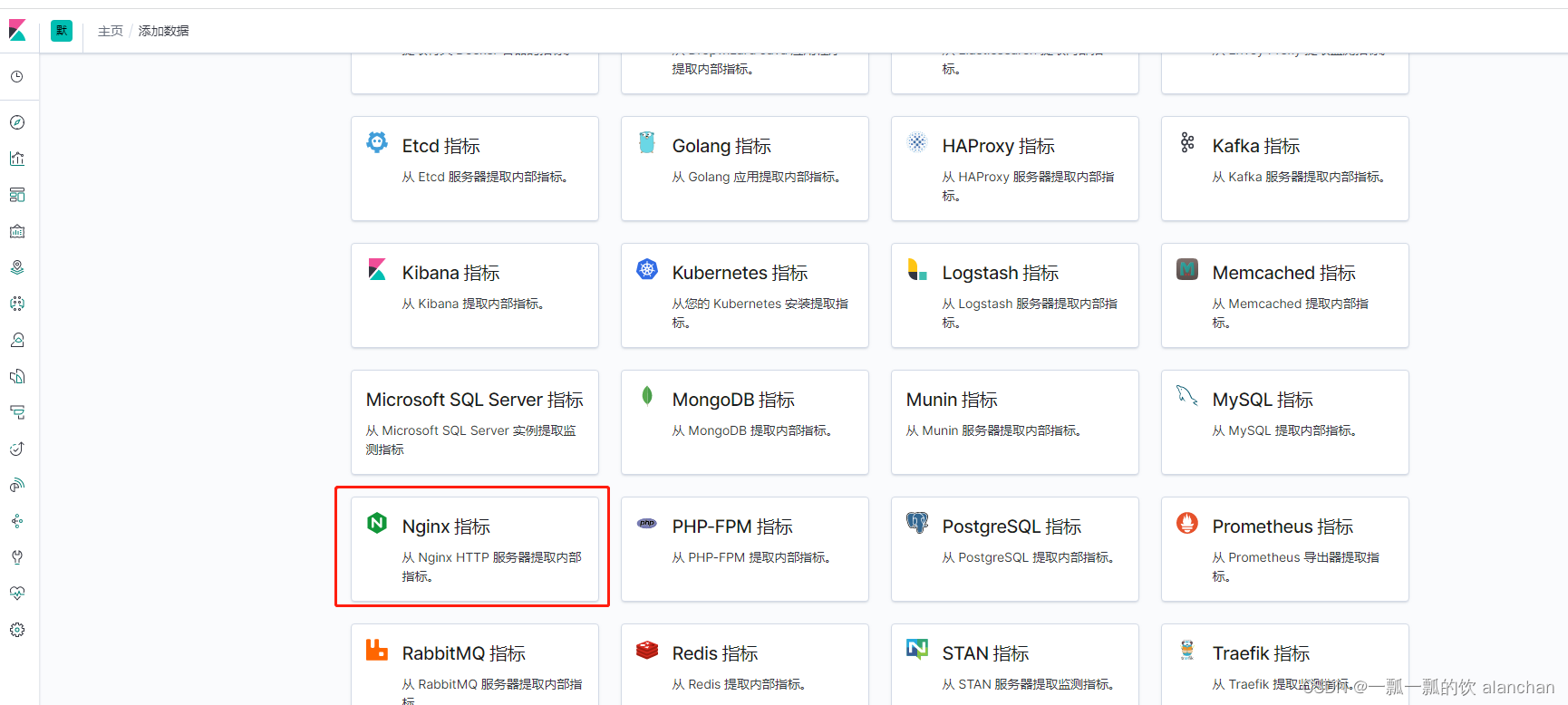Click the HAProxy card icon

[917, 142]
